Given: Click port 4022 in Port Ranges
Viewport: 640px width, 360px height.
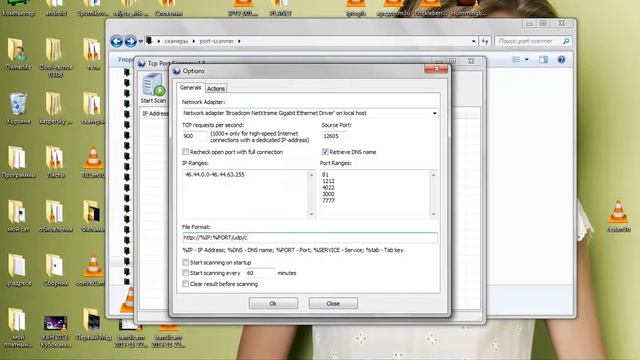Looking at the screenshot, I should tap(328, 187).
